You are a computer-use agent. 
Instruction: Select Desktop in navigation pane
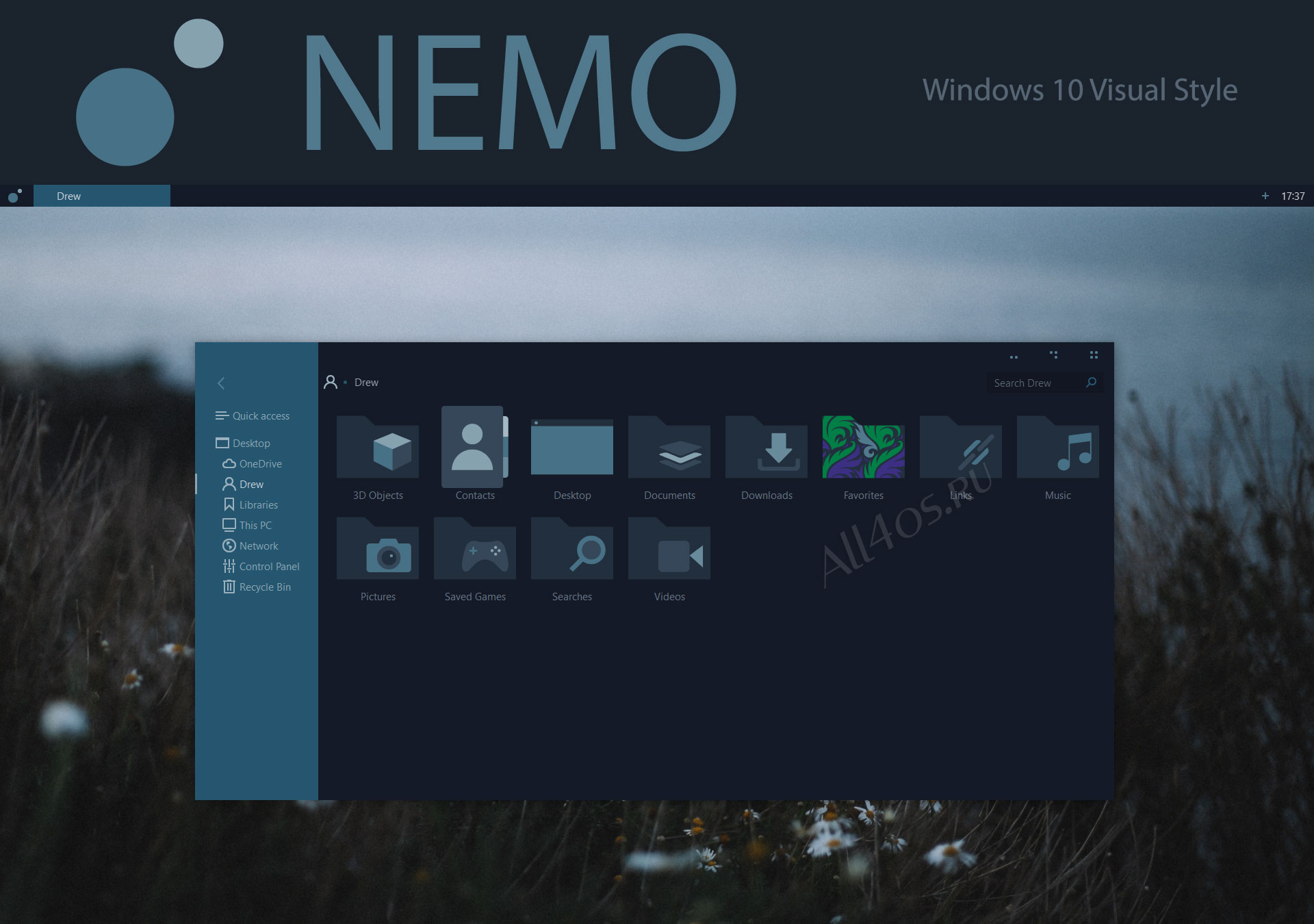point(243,444)
